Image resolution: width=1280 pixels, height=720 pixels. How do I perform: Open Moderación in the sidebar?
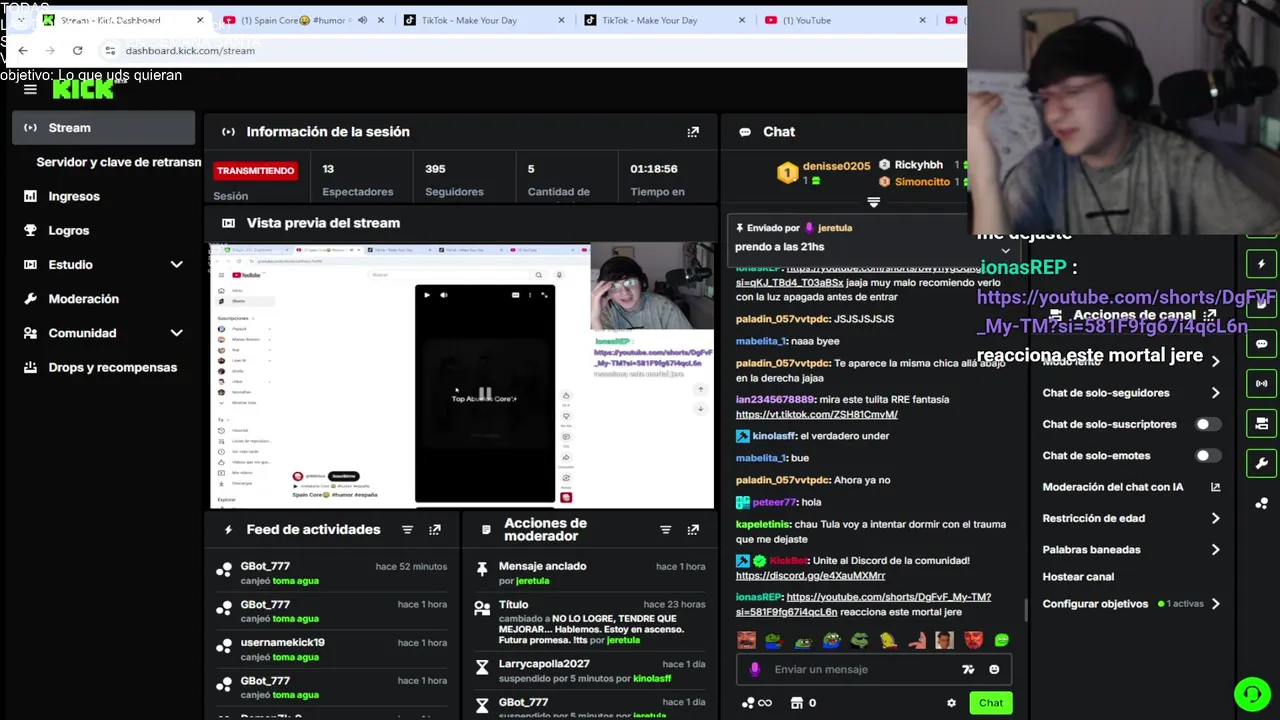click(84, 299)
